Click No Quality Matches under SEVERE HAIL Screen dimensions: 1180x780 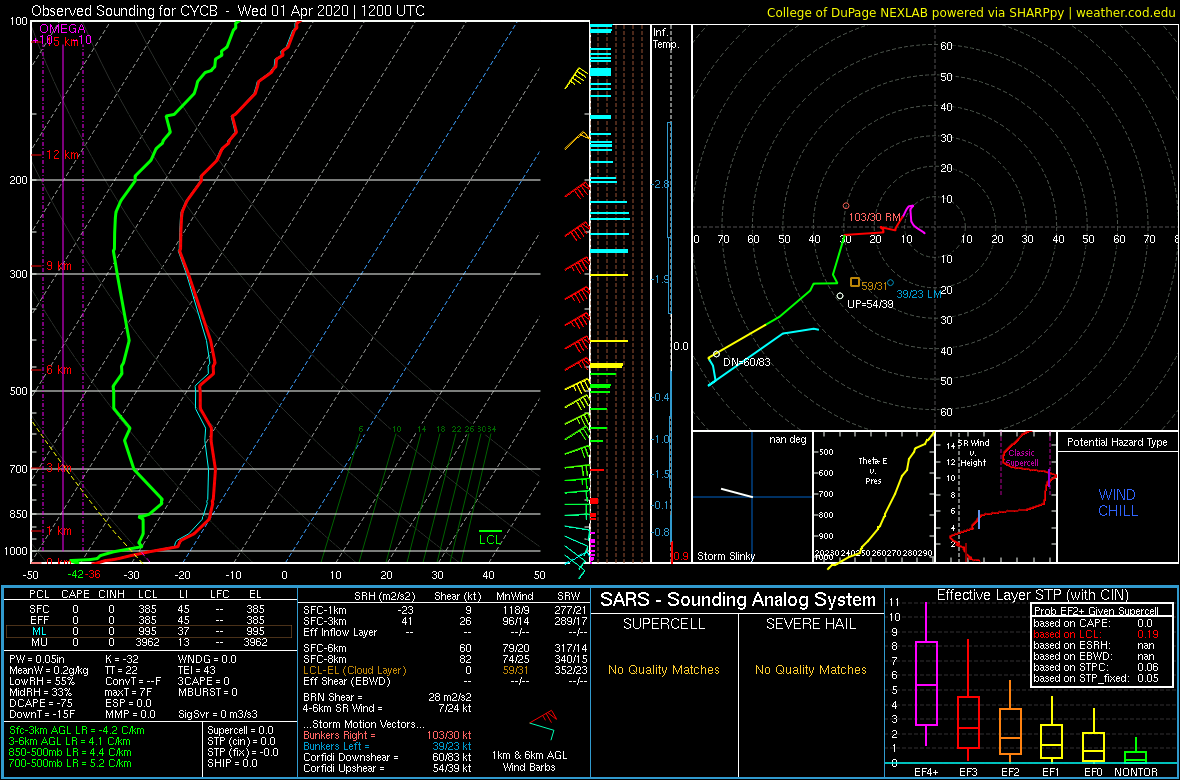coord(810,669)
